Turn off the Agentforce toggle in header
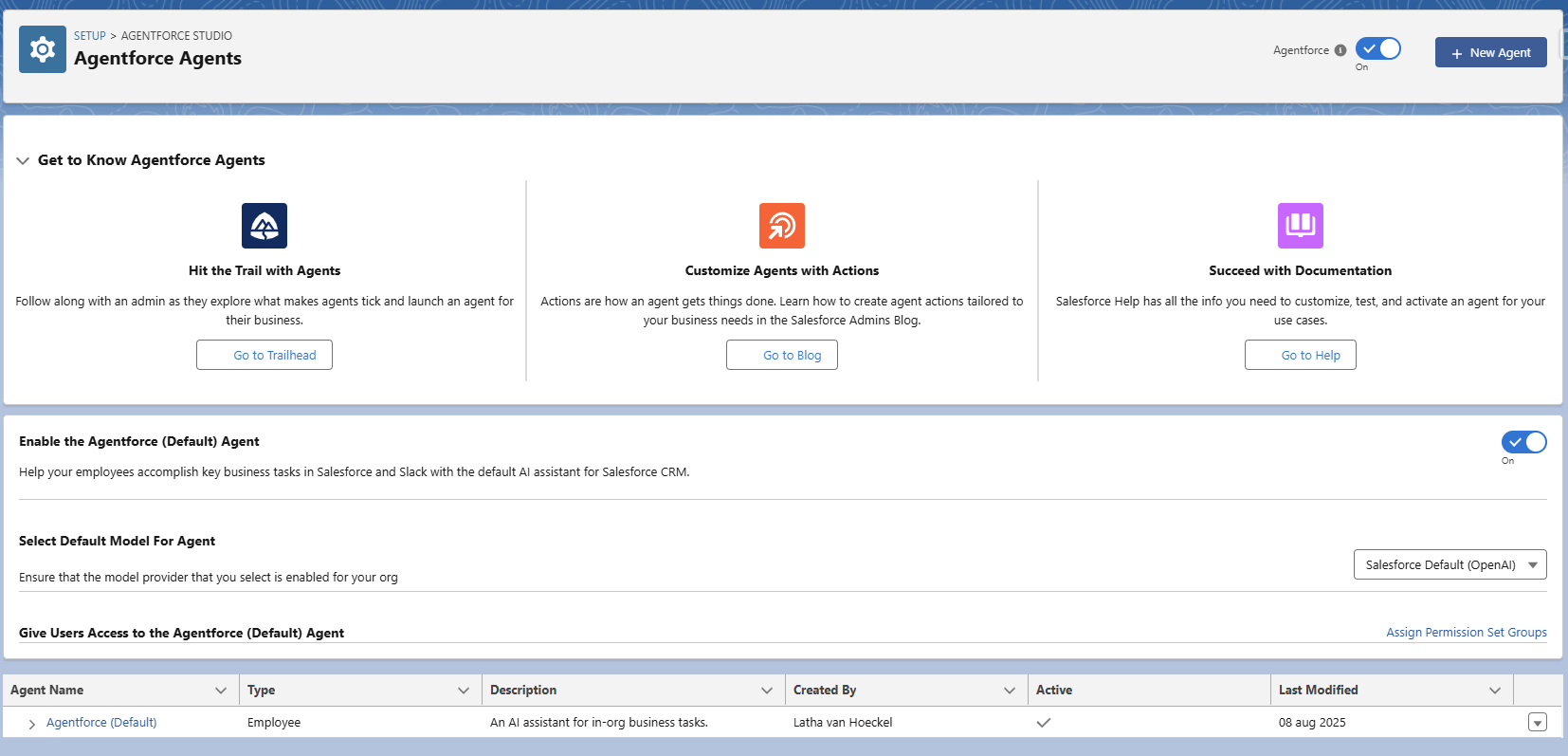1568x756 pixels. pos(1377,49)
